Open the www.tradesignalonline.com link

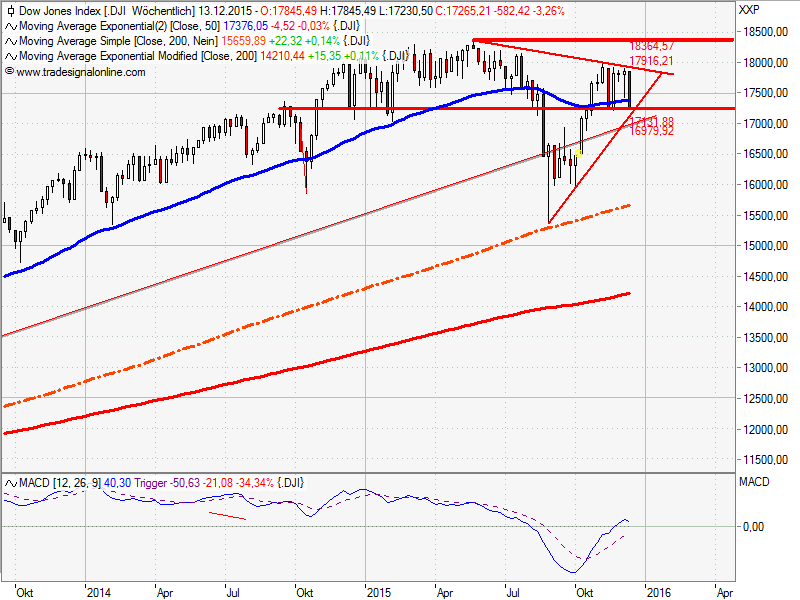click(x=80, y=72)
